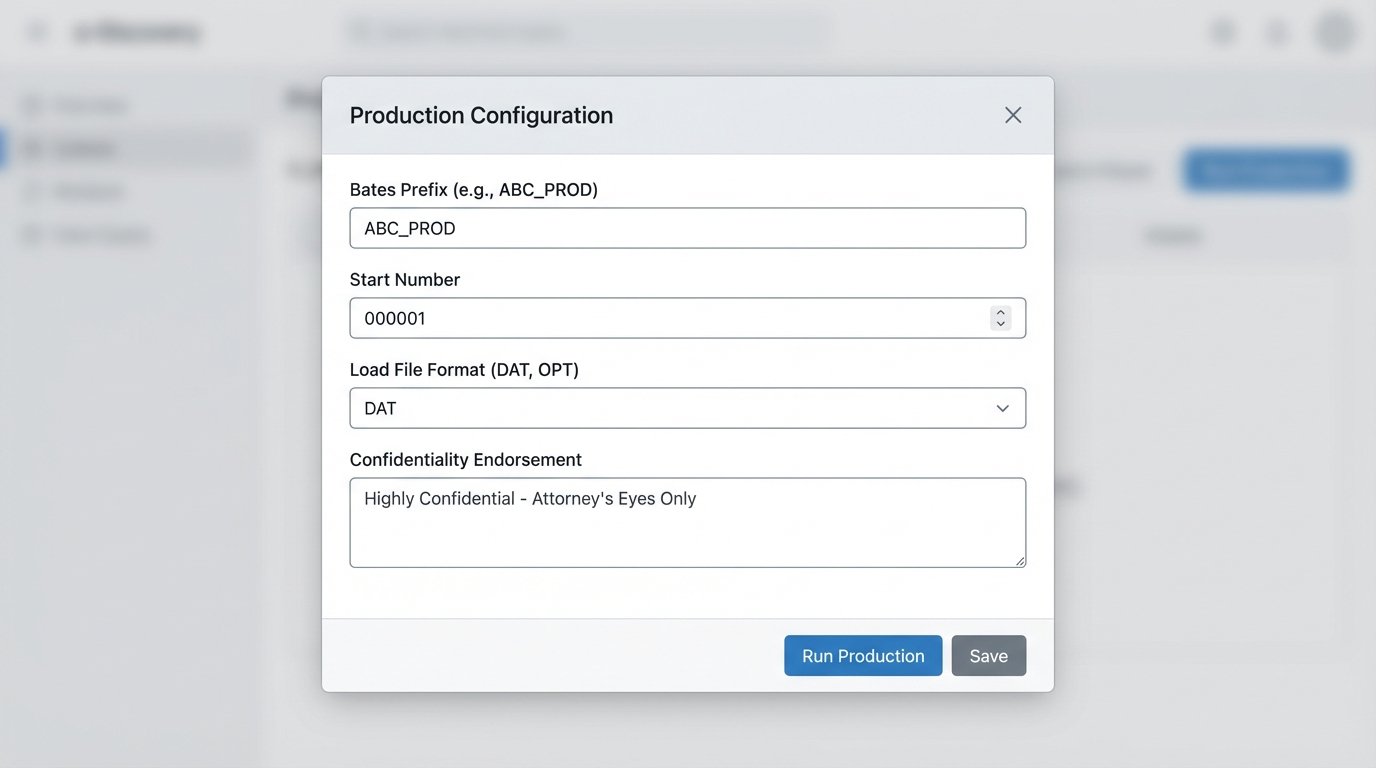Click the Run Production button
This screenshot has height=768, width=1376.
click(x=863, y=655)
